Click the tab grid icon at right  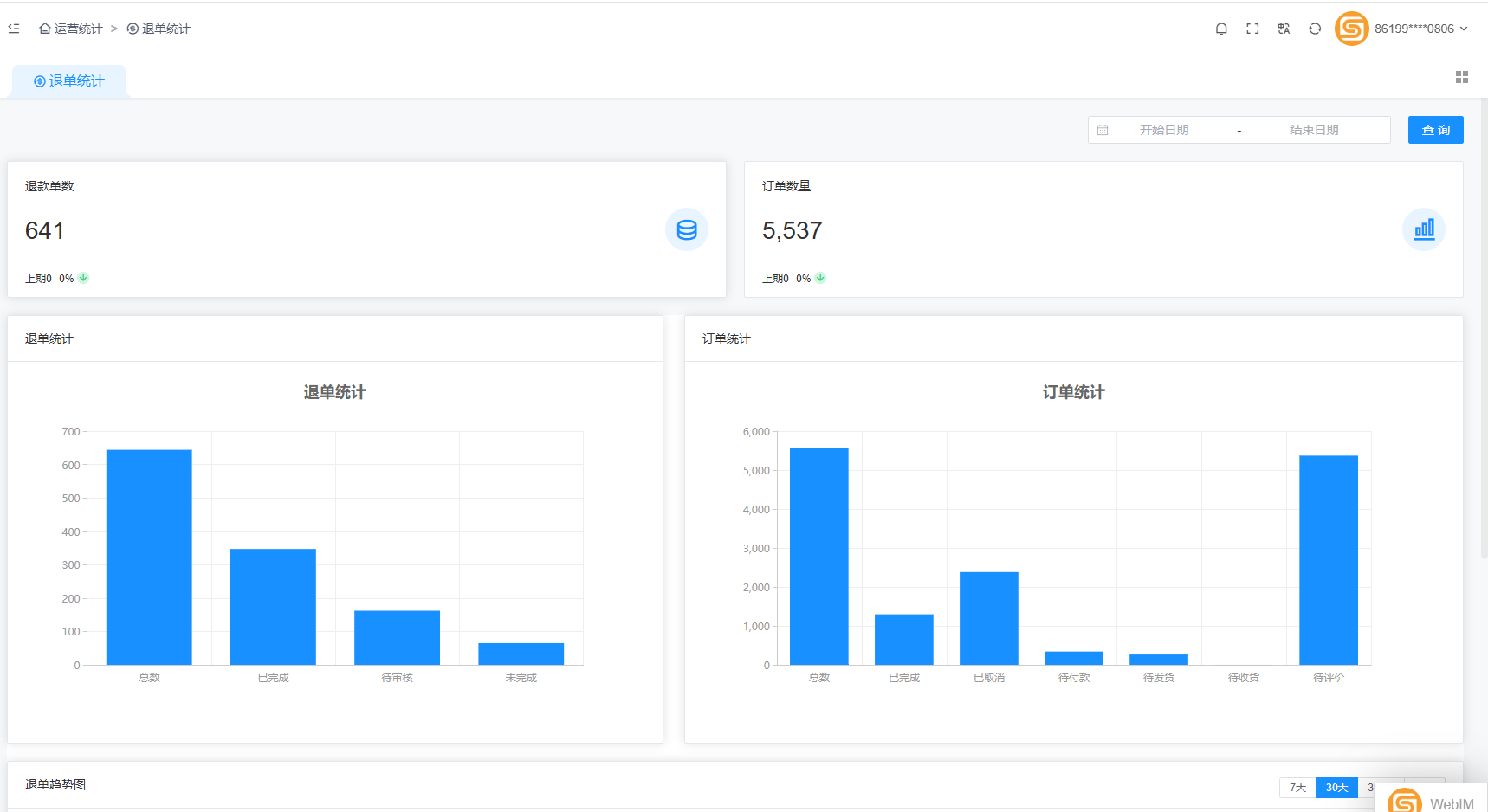click(1462, 77)
